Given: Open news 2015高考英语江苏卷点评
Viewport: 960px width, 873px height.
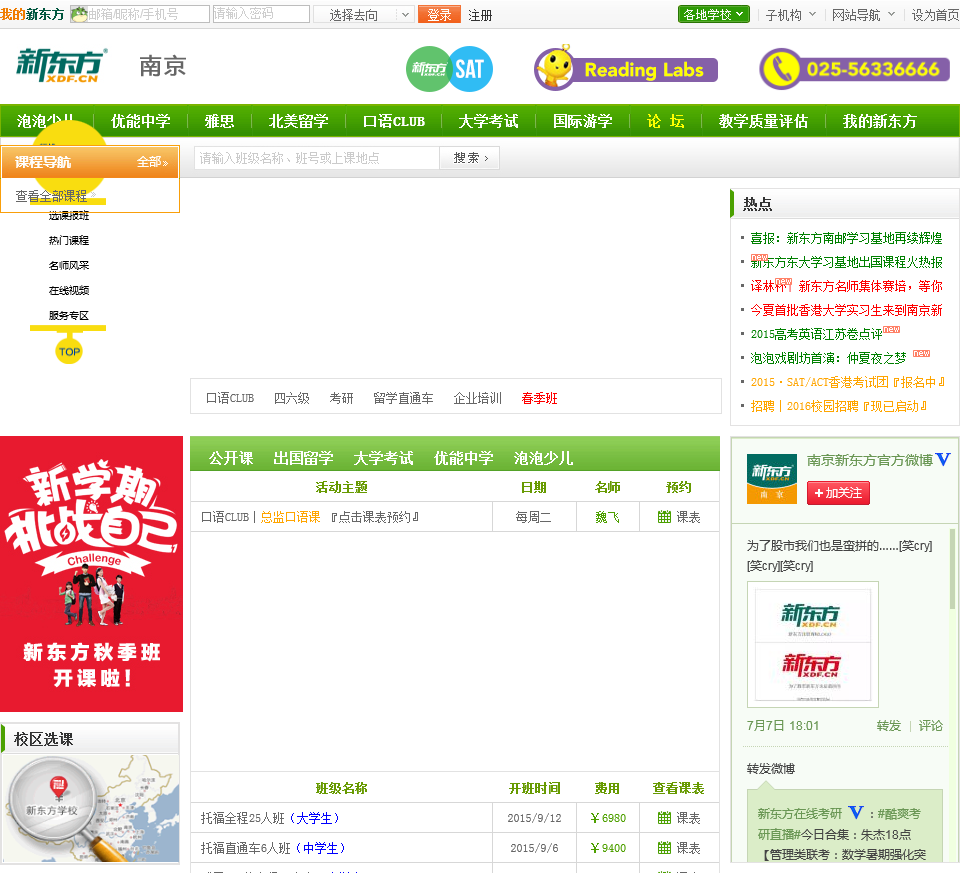Looking at the screenshot, I should click(x=816, y=334).
